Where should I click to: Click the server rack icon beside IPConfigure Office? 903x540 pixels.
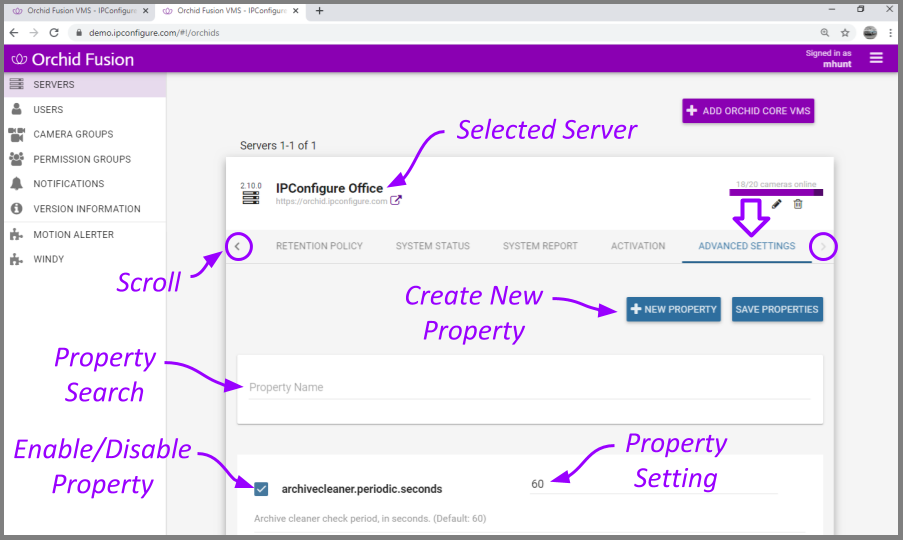point(251,198)
